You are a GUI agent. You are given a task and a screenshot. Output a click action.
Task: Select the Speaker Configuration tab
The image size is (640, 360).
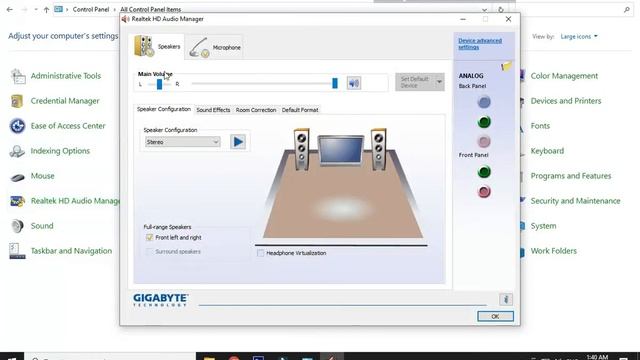164,109
